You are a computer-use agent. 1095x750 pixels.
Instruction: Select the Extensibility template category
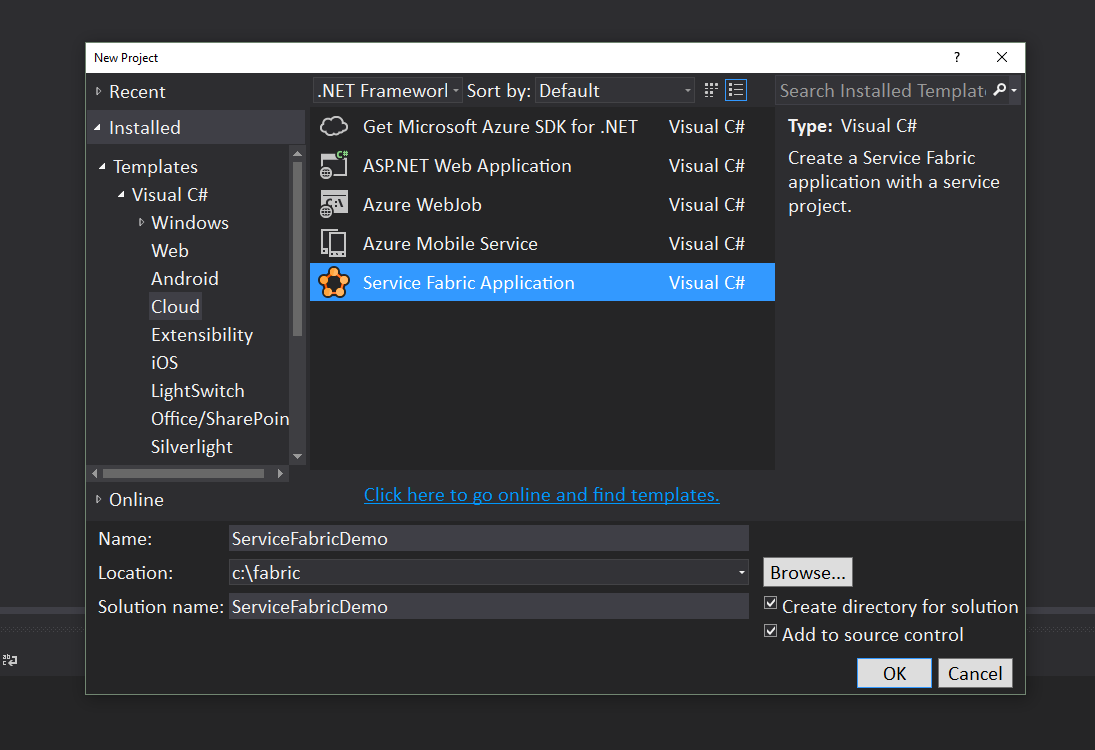(x=202, y=334)
